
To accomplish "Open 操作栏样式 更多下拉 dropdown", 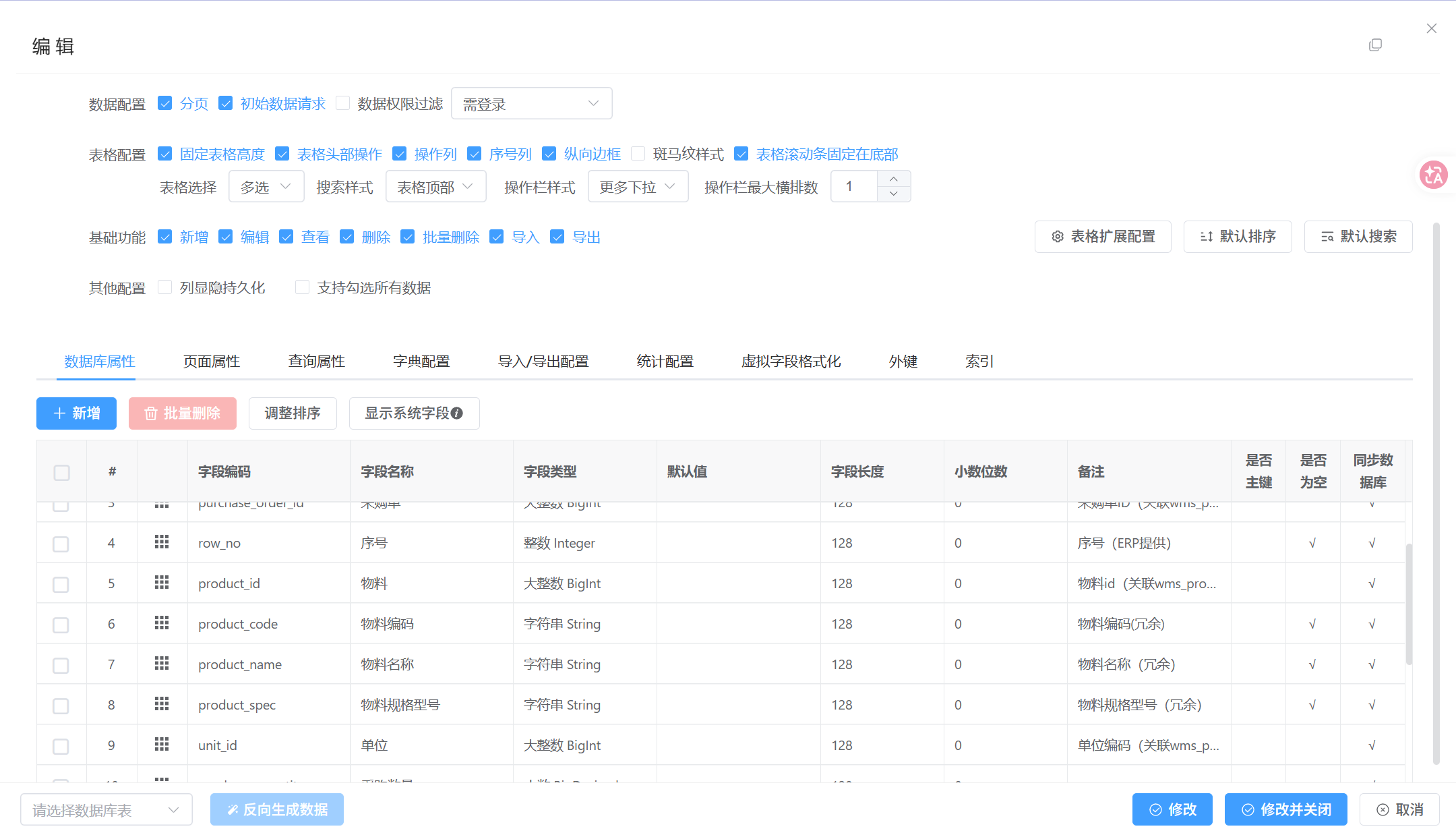I will (x=638, y=187).
